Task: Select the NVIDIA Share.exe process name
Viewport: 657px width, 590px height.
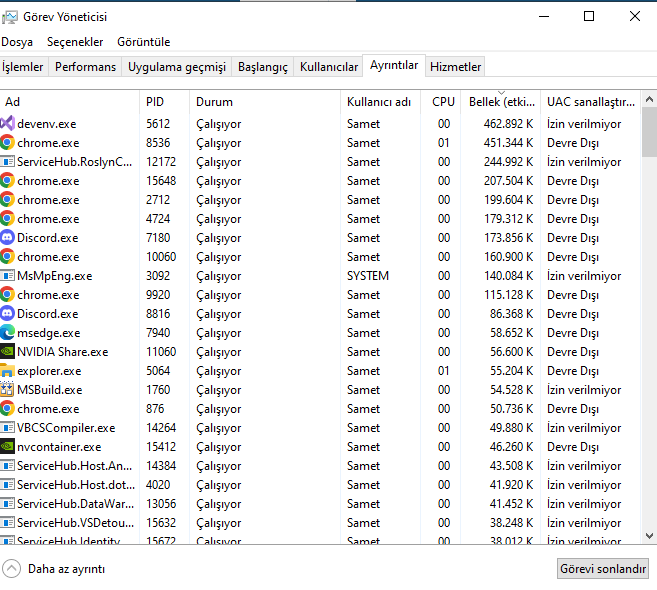Action: pos(62,352)
